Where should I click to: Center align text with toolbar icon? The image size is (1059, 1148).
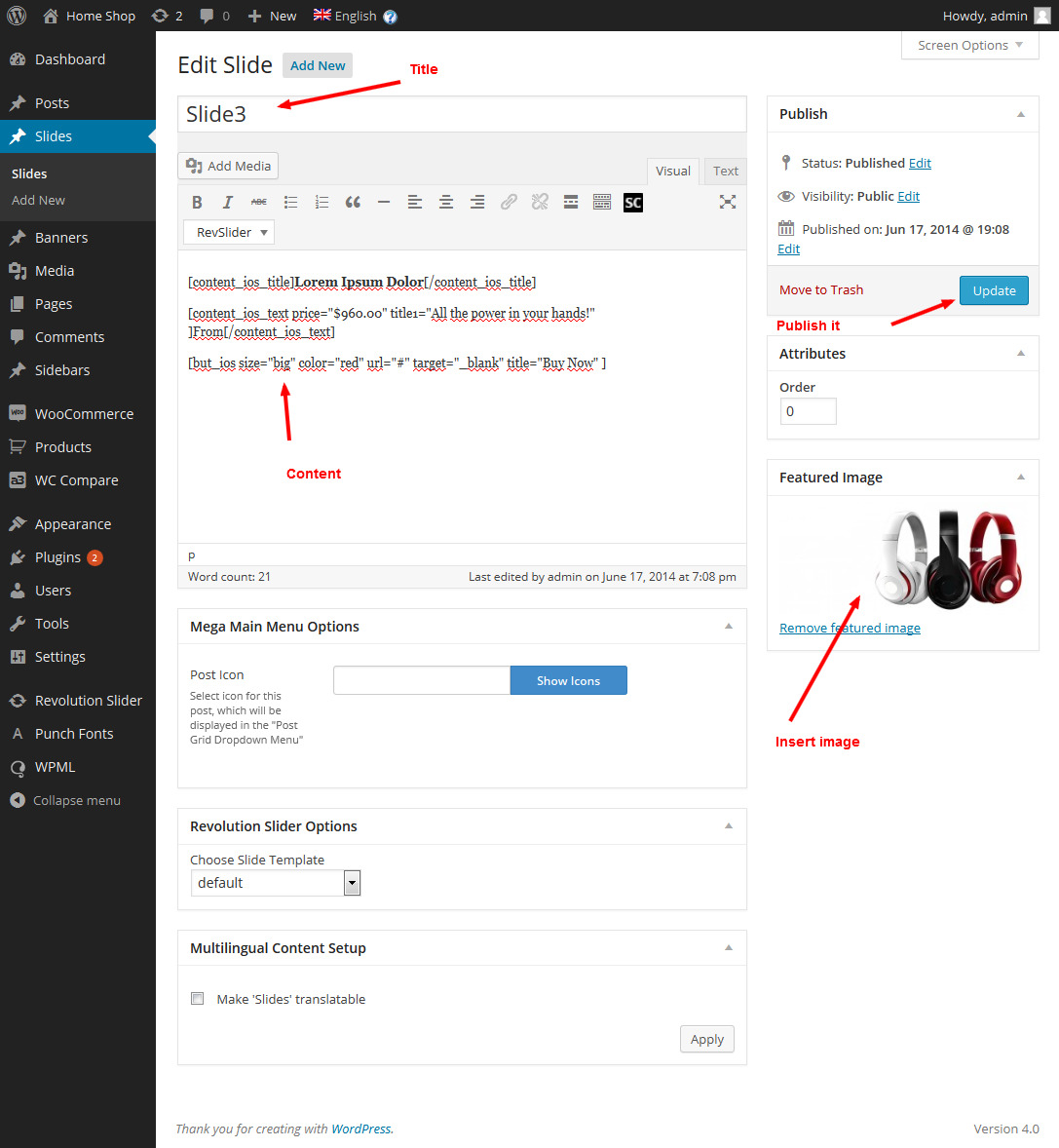[446, 203]
